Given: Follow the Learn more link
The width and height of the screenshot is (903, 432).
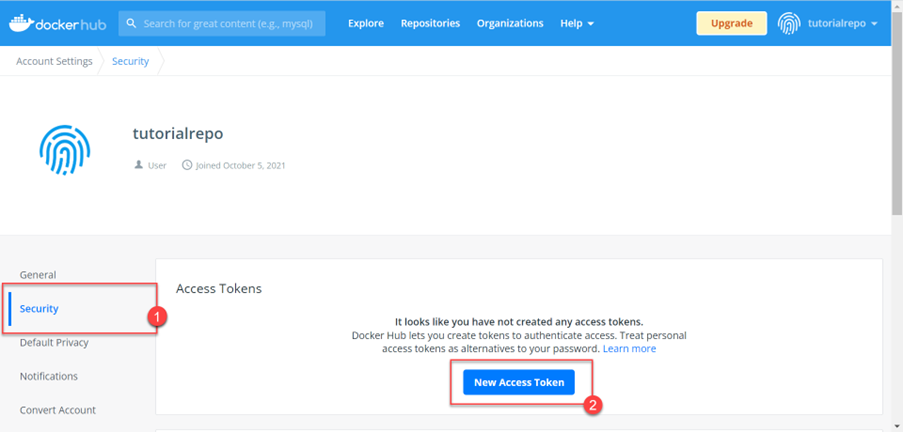Looking at the screenshot, I should pos(629,349).
